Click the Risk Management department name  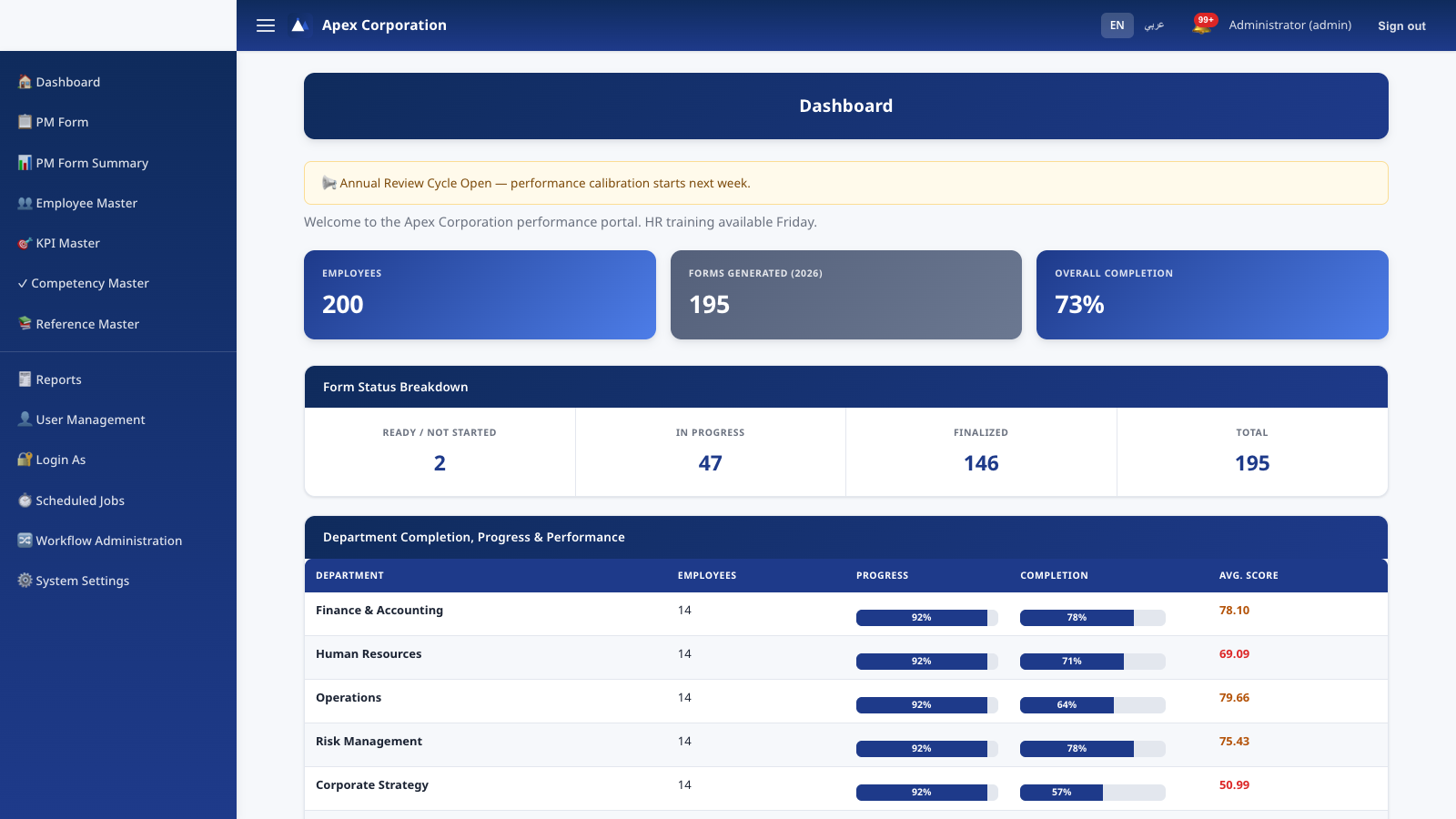[x=369, y=742]
